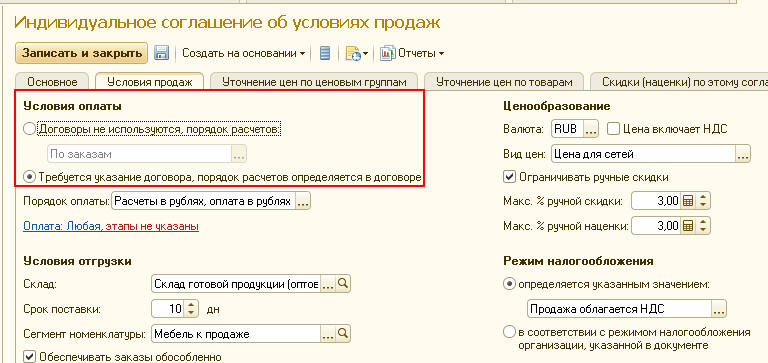Viewport: 768px width, 363px height.
Task: Click Записать и закрыть button
Action: click(x=81, y=53)
